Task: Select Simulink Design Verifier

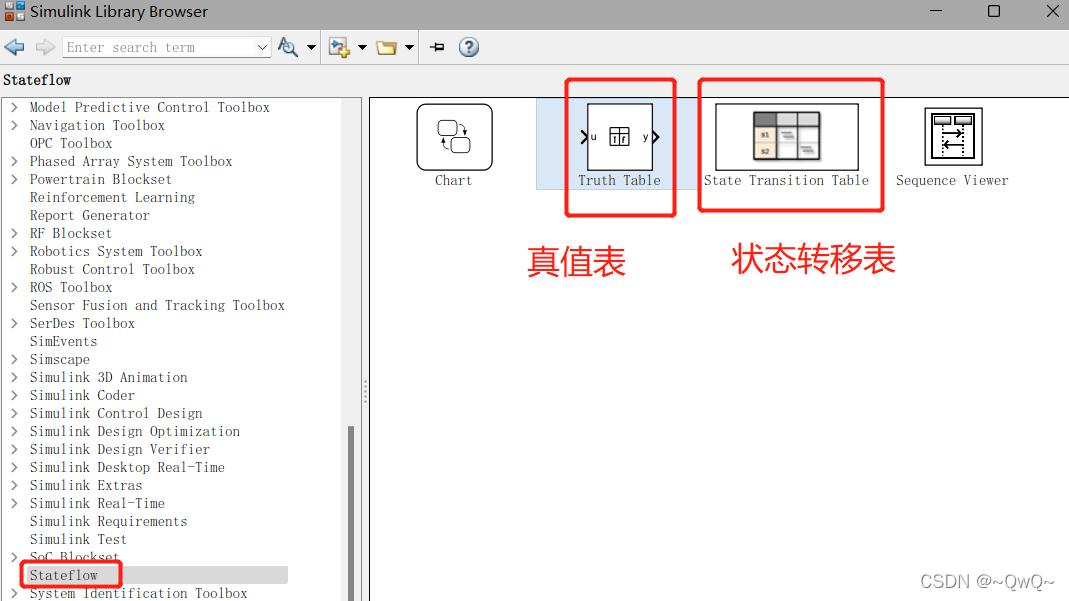Action: point(120,450)
